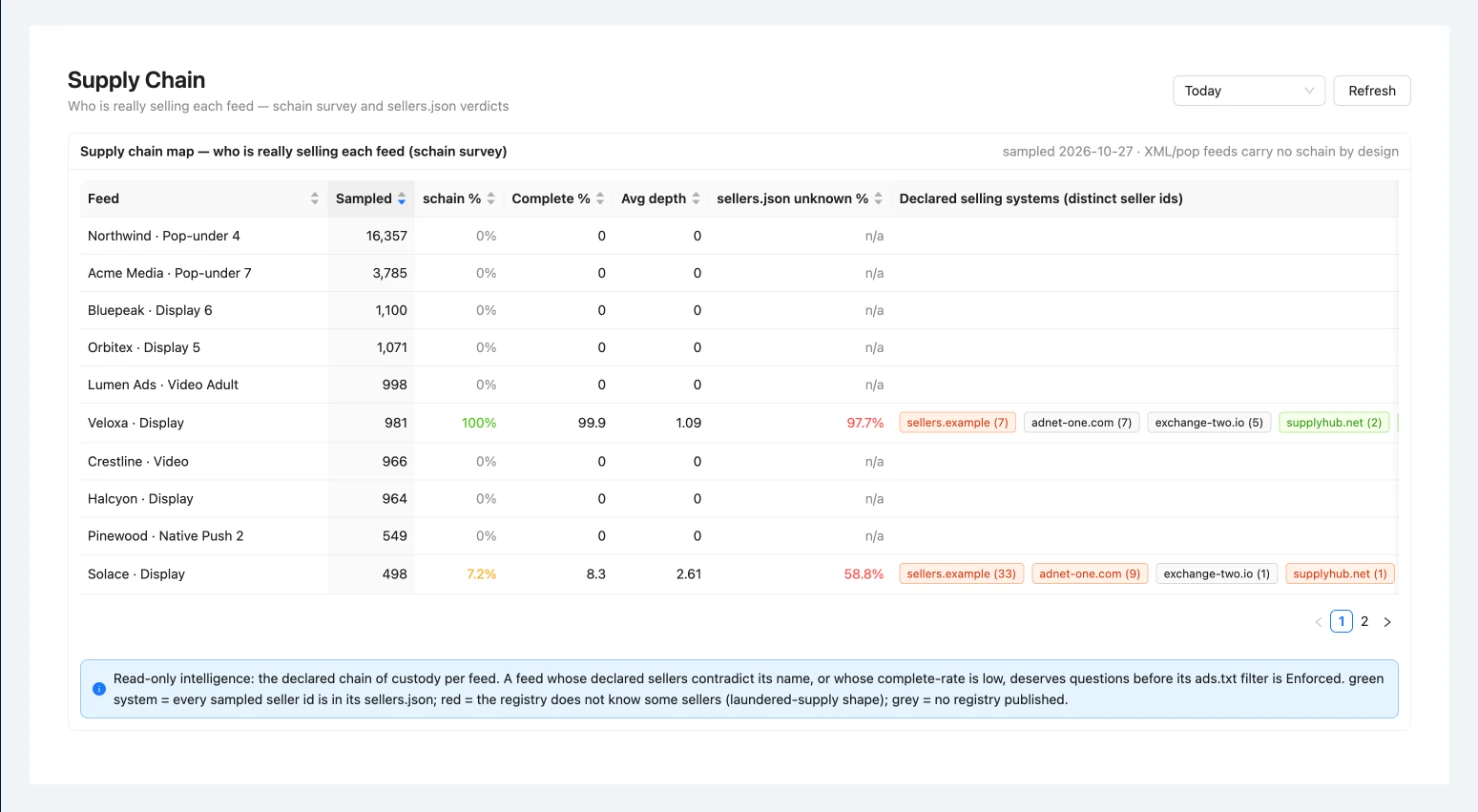Click the blue info icon in the notice
The height and width of the screenshot is (812, 1478).
pyautogui.click(x=99, y=689)
